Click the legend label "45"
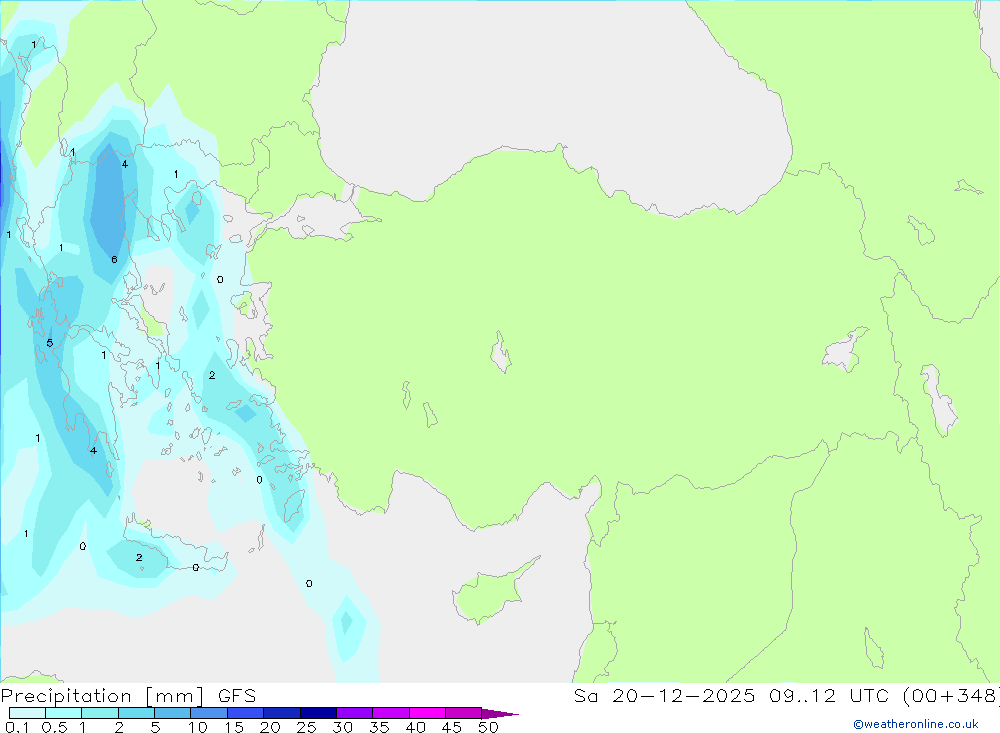The image size is (1000, 733). 452,727
